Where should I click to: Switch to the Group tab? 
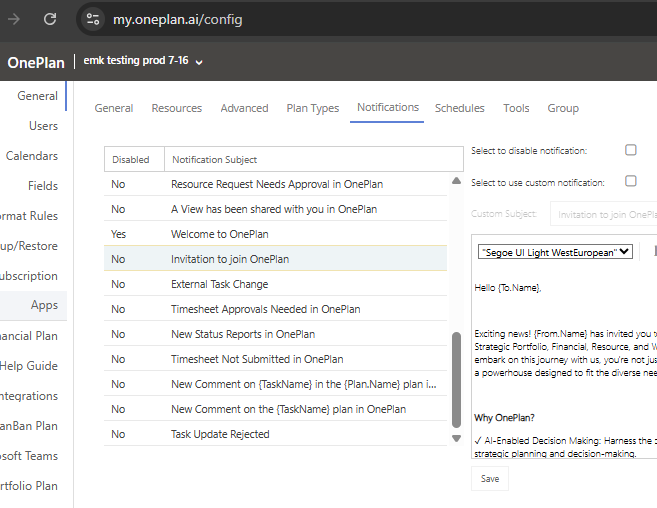coord(563,108)
